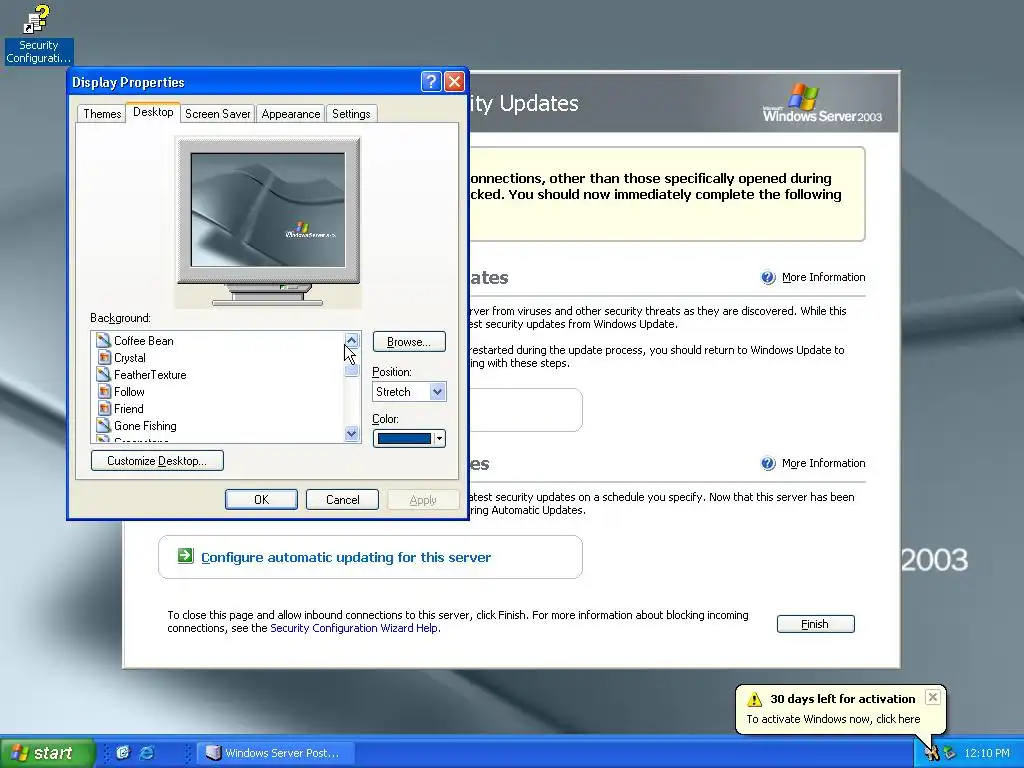
Task: Open the desktop Color picker dropdown
Action: tap(409, 438)
